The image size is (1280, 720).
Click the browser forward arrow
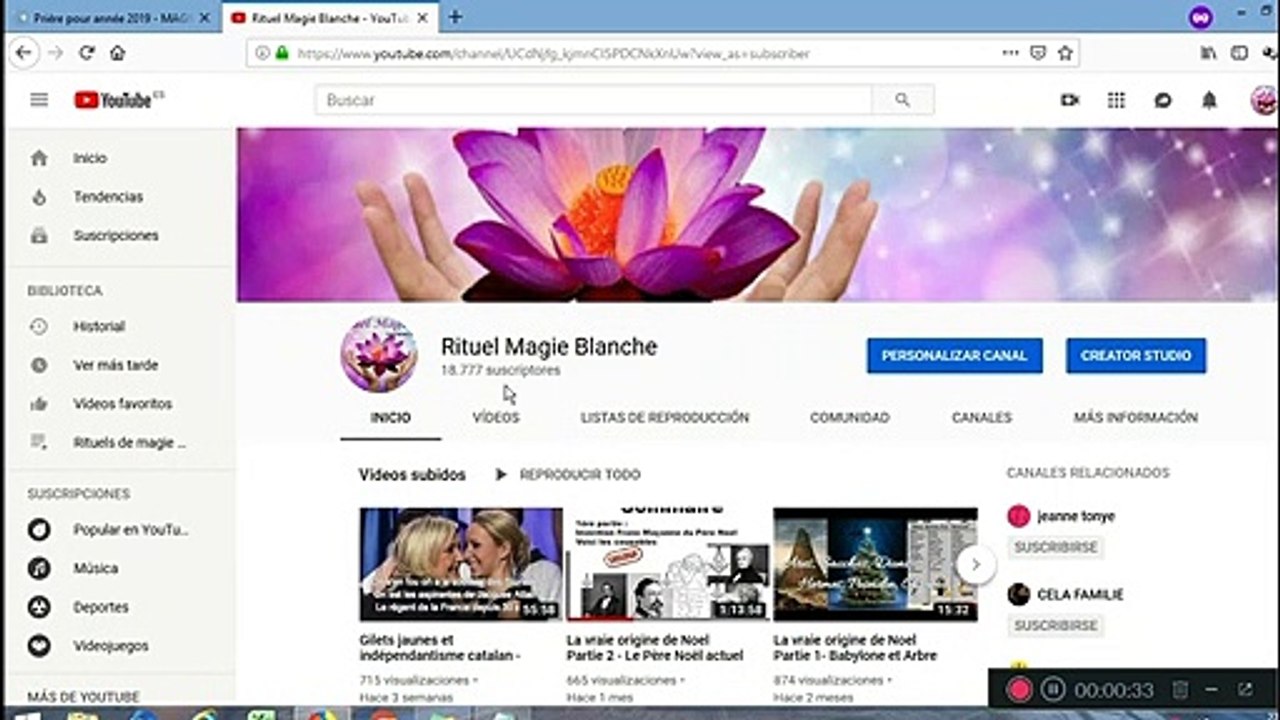tap(56, 53)
